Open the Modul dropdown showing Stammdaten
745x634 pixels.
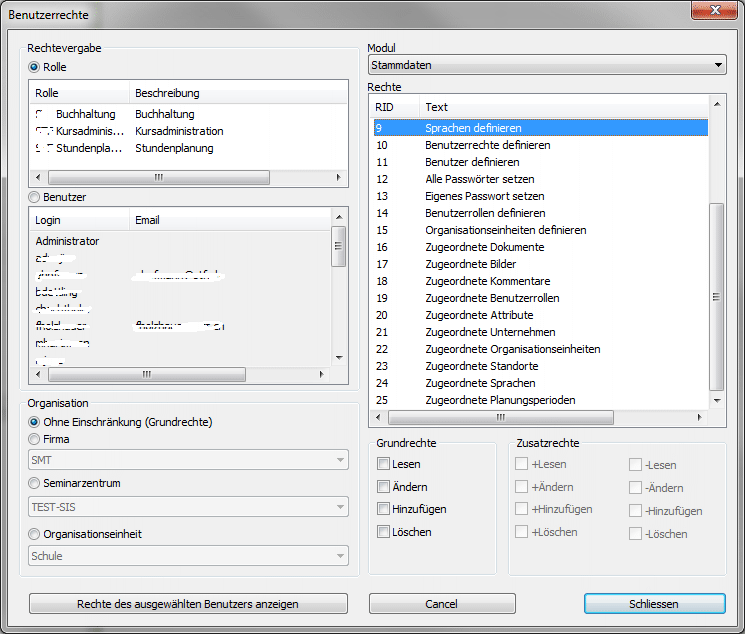coord(546,66)
